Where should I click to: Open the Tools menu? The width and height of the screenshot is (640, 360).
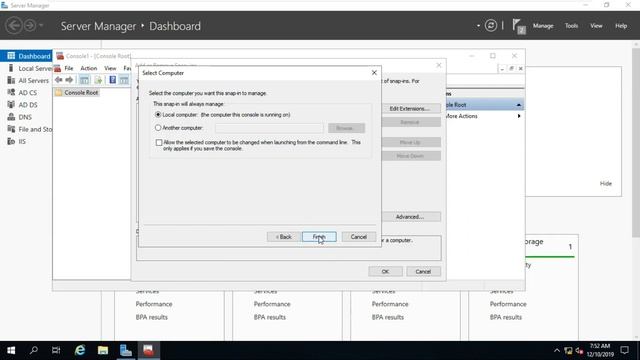tap(571, 26)
